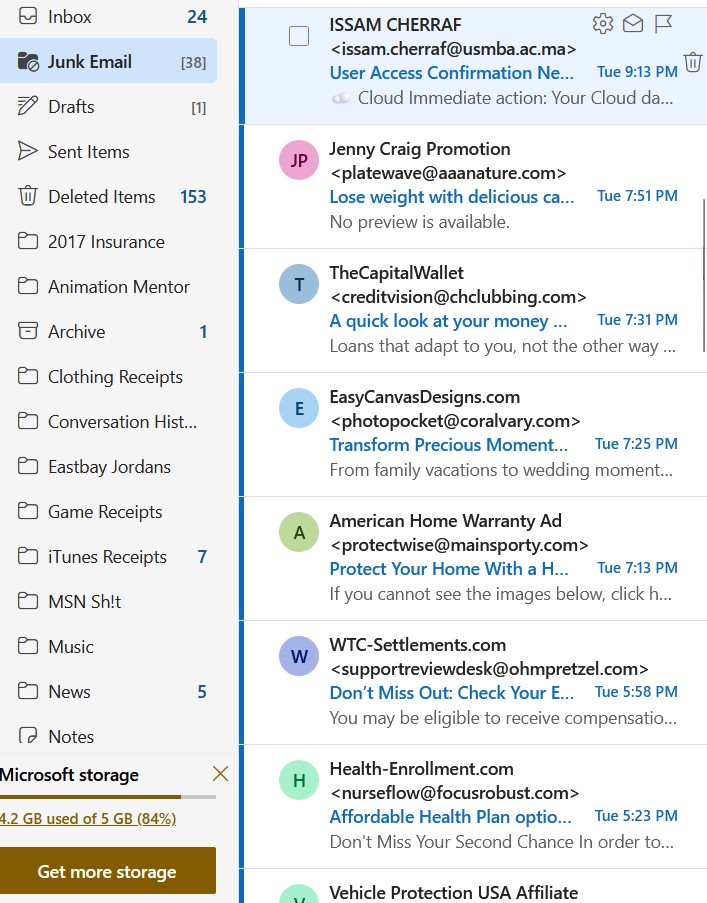Open the iTunes Receipts folder

(x=108, y=556)
